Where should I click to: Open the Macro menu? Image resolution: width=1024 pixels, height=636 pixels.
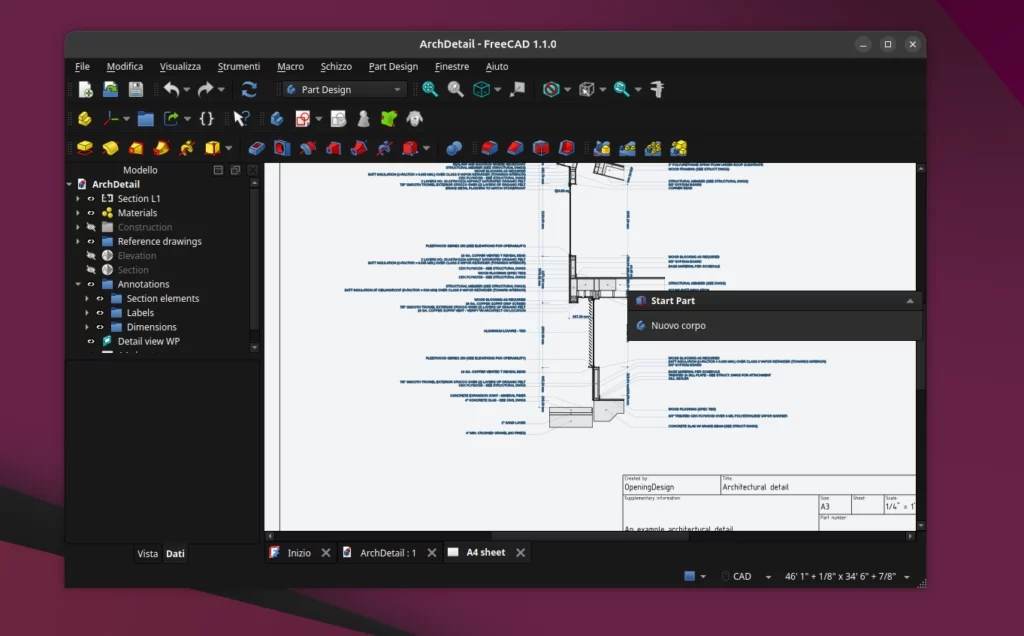[290, 66]
